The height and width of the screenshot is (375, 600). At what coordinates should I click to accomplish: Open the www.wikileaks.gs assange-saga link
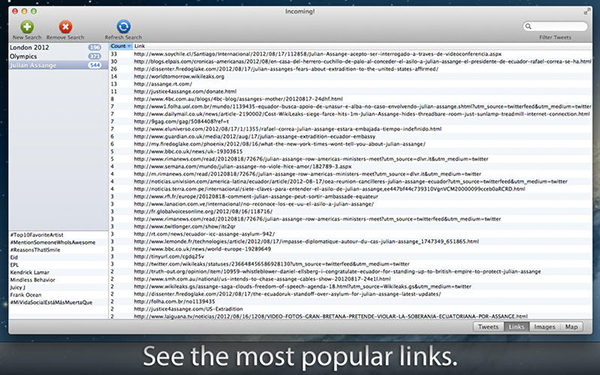[x=303, y=286]
